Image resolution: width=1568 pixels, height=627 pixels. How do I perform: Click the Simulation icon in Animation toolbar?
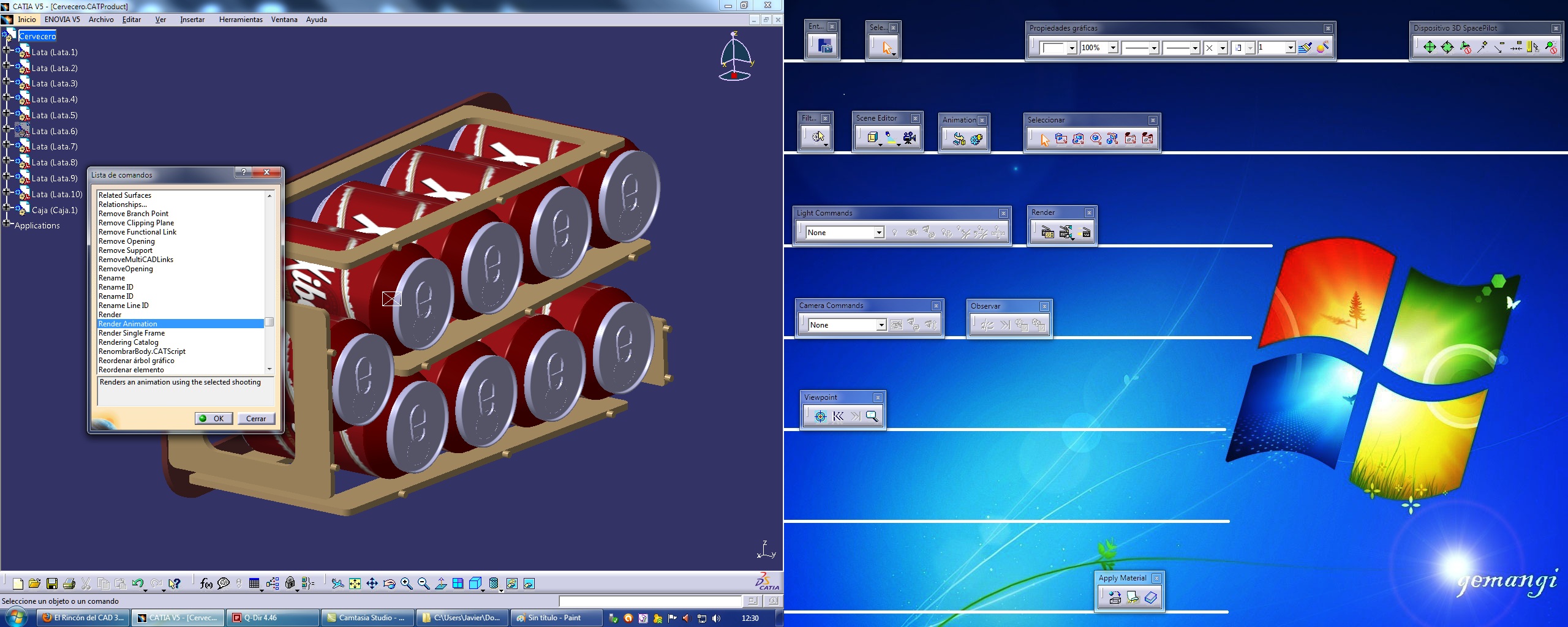click(976, 140)
